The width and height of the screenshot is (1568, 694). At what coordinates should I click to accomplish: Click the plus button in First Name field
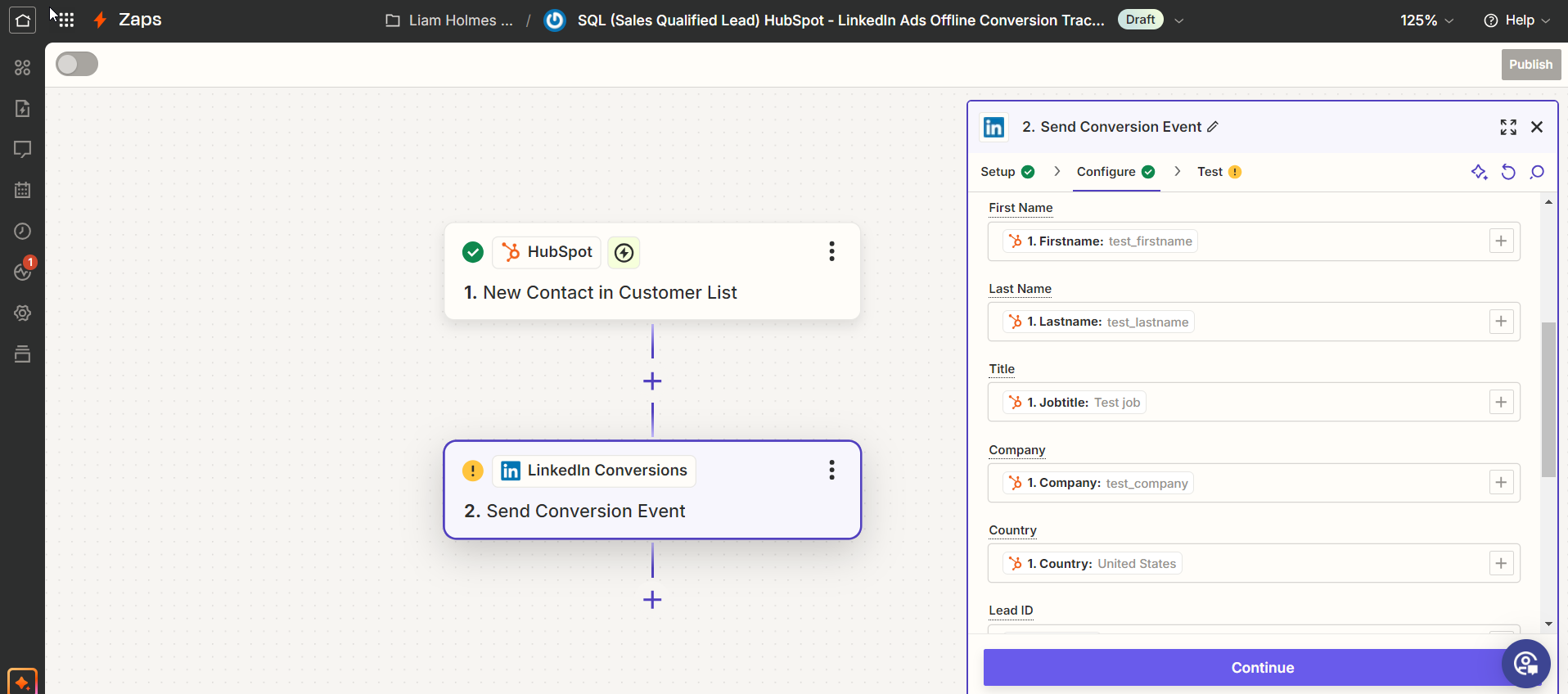click(x=1501, y=241)
